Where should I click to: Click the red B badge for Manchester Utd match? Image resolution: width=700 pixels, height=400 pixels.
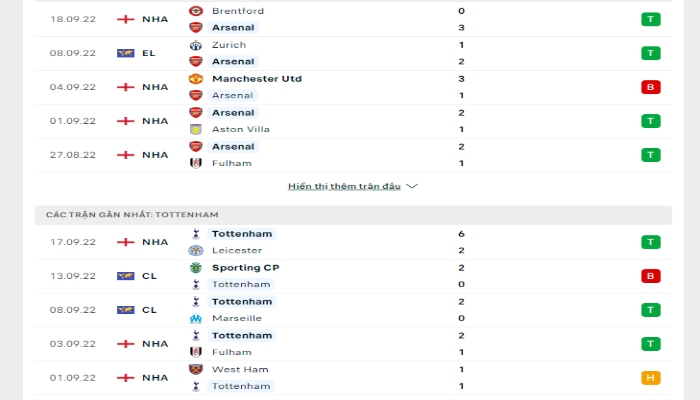tap(650, 87)
